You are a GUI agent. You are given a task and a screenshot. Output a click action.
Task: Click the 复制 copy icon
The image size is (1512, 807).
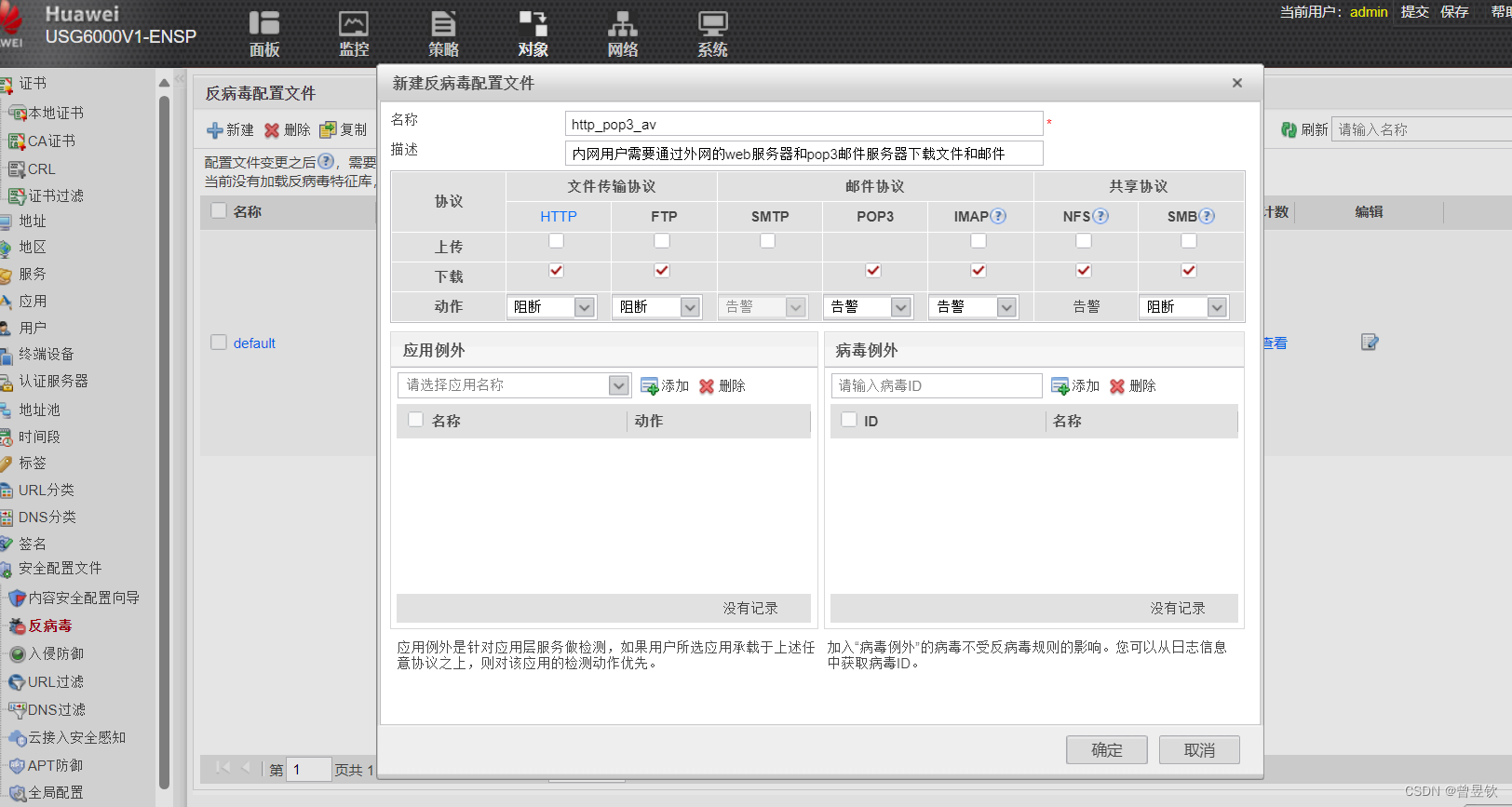click(328, 130)
